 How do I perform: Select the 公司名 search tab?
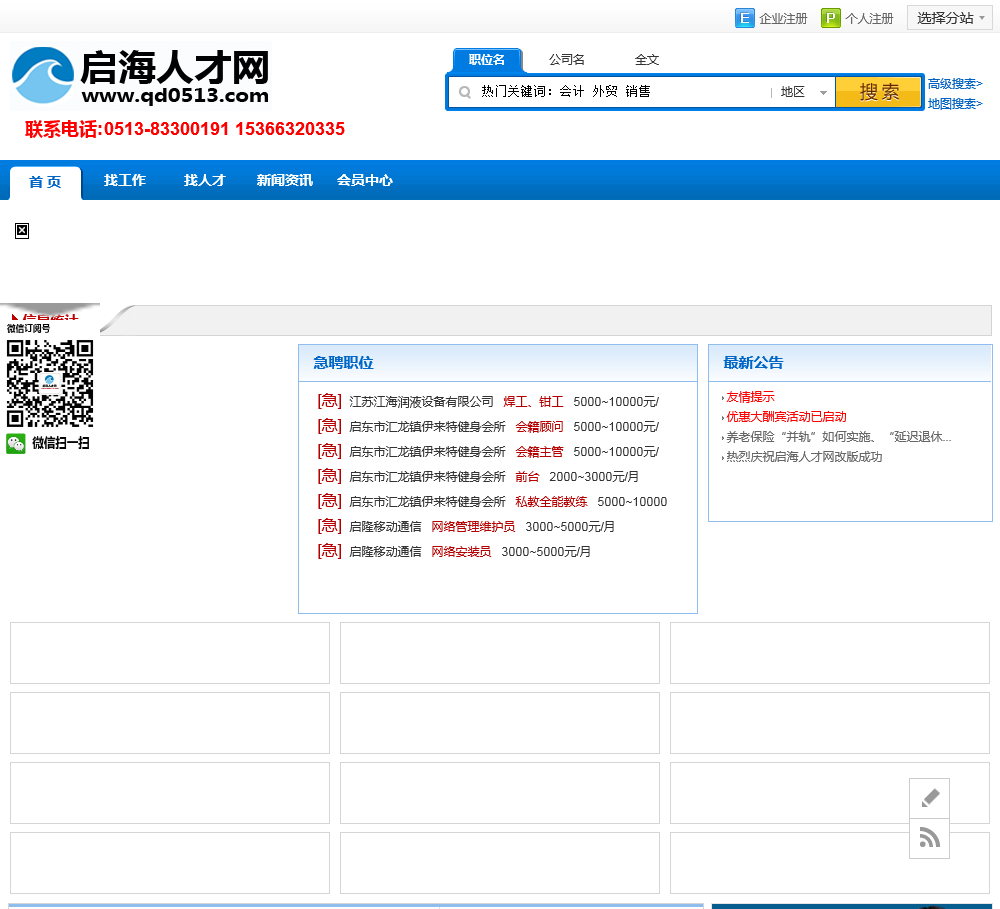point(566,60)
